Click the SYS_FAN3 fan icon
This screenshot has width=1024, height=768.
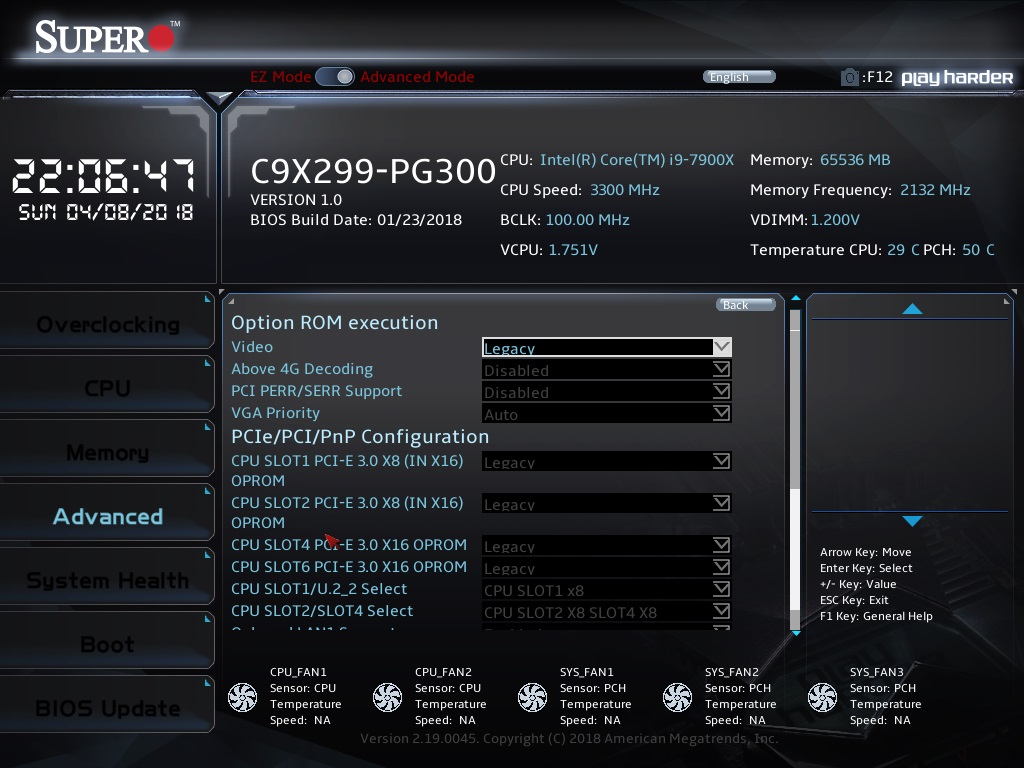823,697
